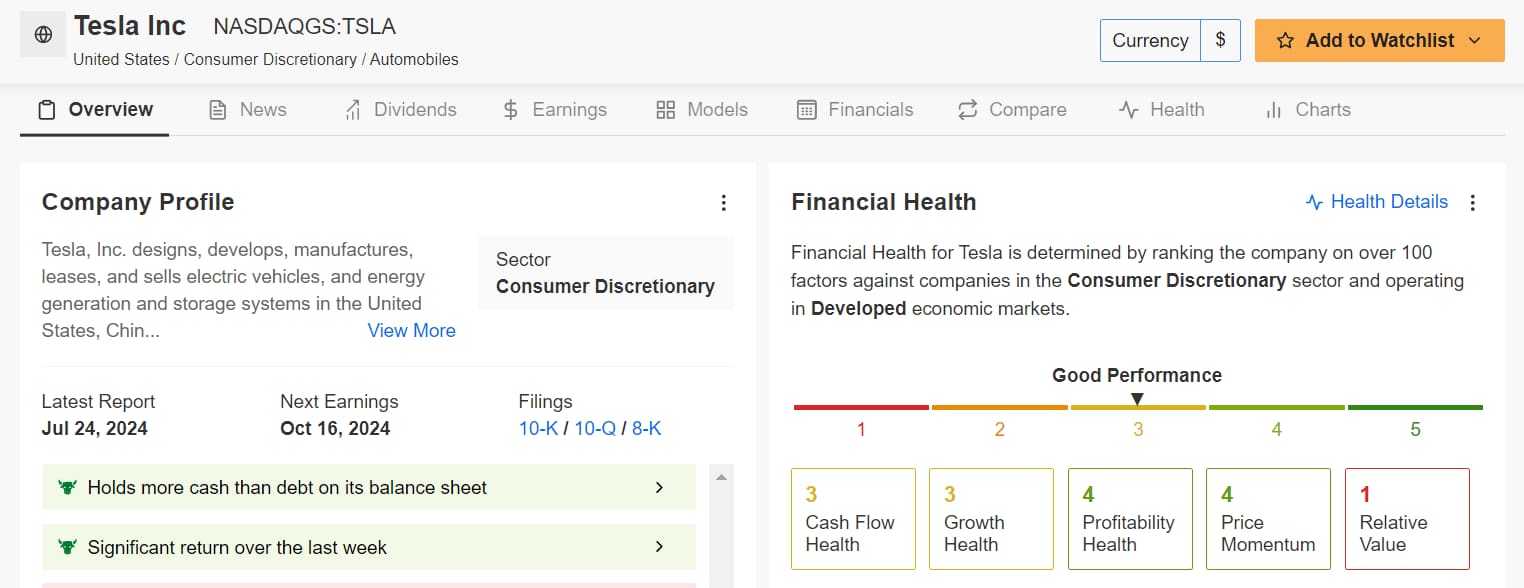Viewport: 1524px width, 588px height.
Task: Click the pulse icon beside Health tab
Action: [x=1129, y=110]
